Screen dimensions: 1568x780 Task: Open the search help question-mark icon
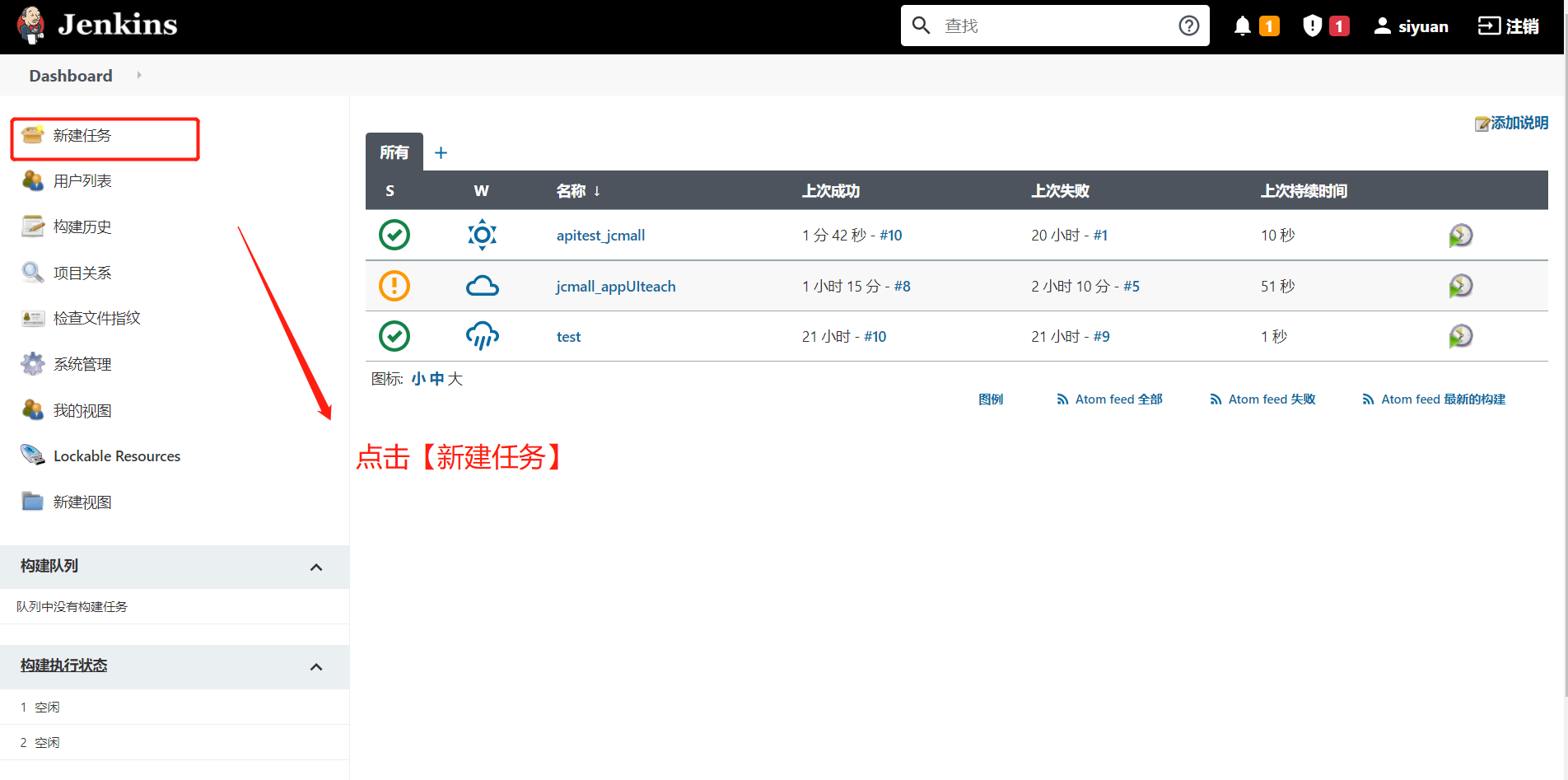(1188, 26)
